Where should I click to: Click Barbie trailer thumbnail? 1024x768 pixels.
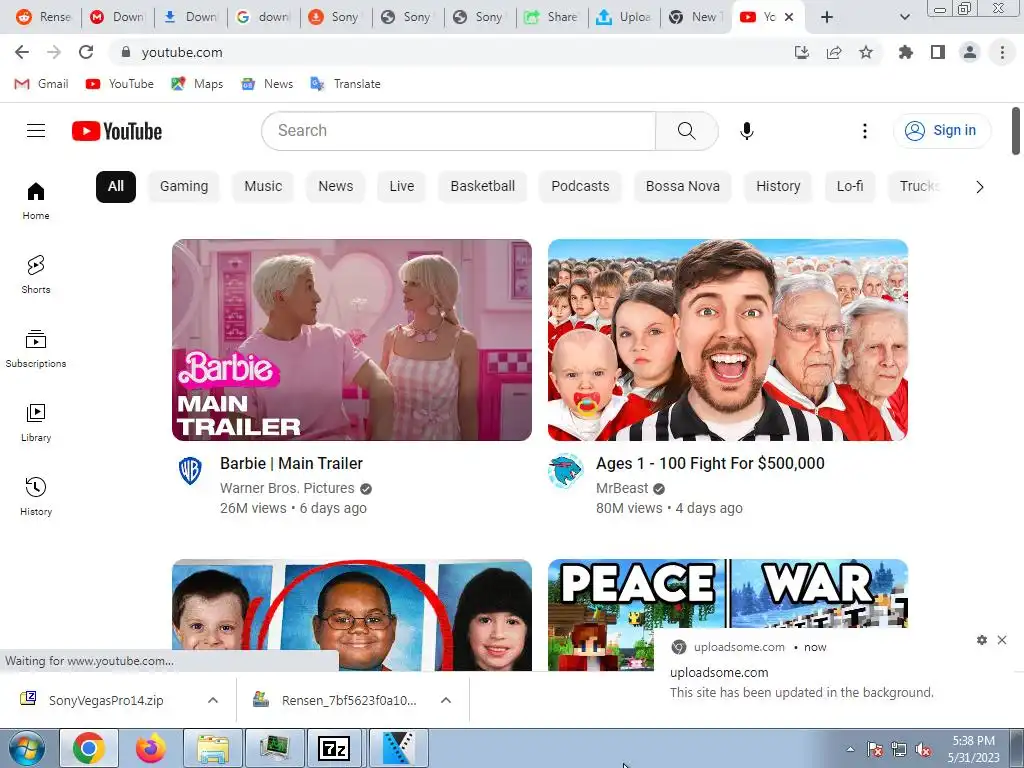pos(352,340)
